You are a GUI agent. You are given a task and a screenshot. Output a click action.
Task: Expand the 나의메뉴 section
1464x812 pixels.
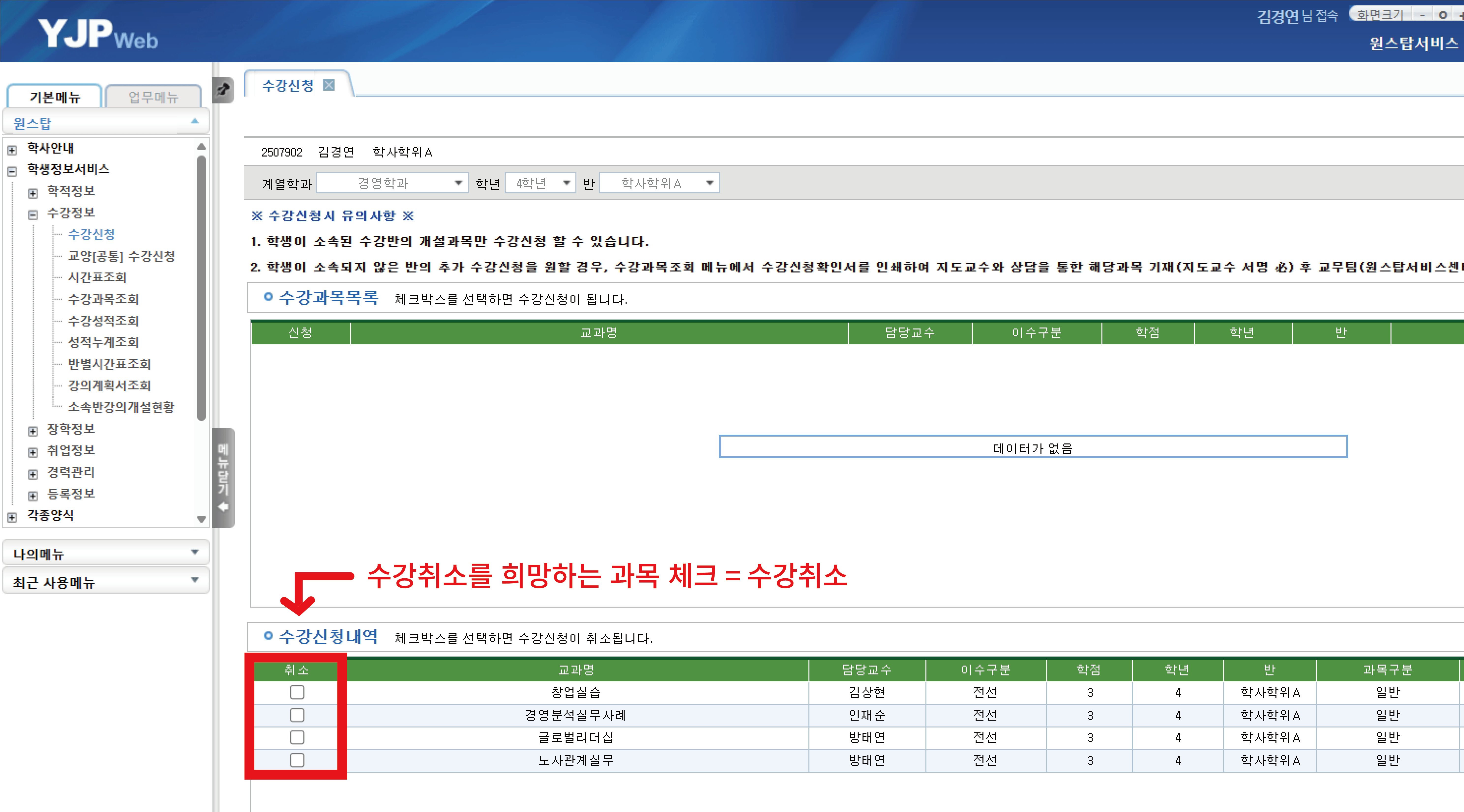pyautogui.click(x=106, y=553)
